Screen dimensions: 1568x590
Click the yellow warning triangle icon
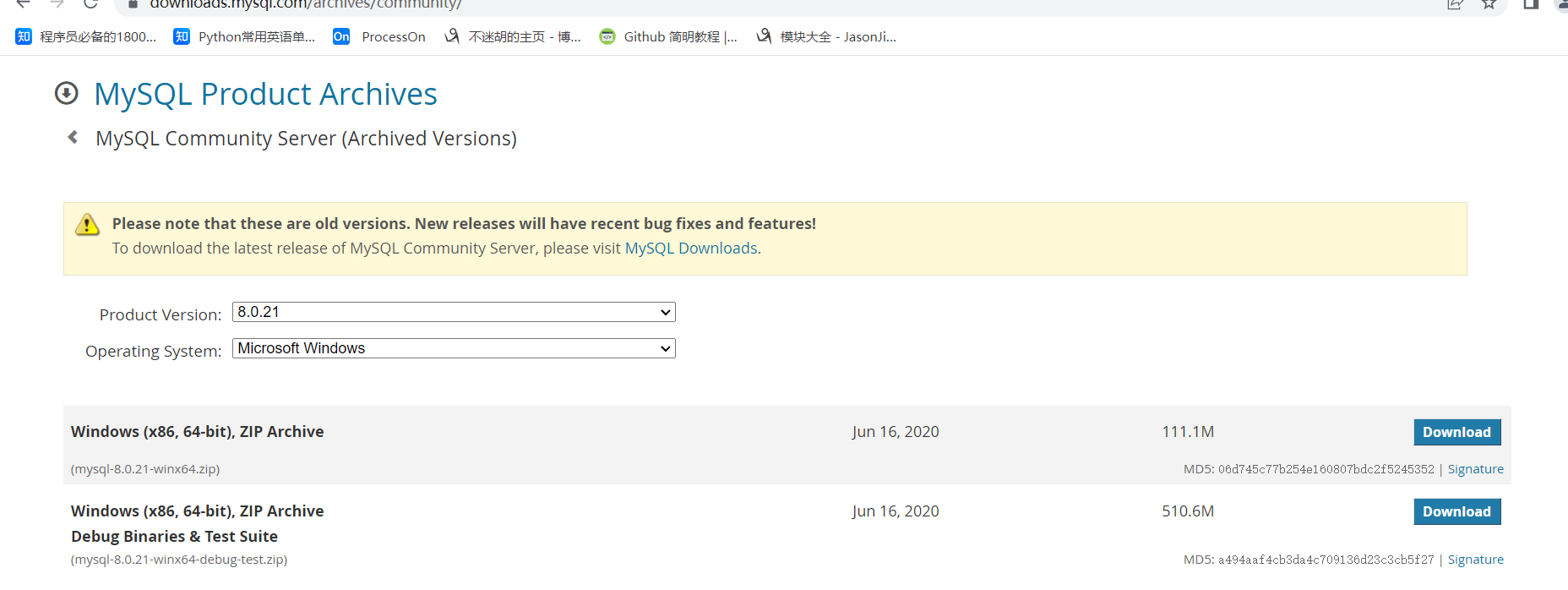(87, 225)
